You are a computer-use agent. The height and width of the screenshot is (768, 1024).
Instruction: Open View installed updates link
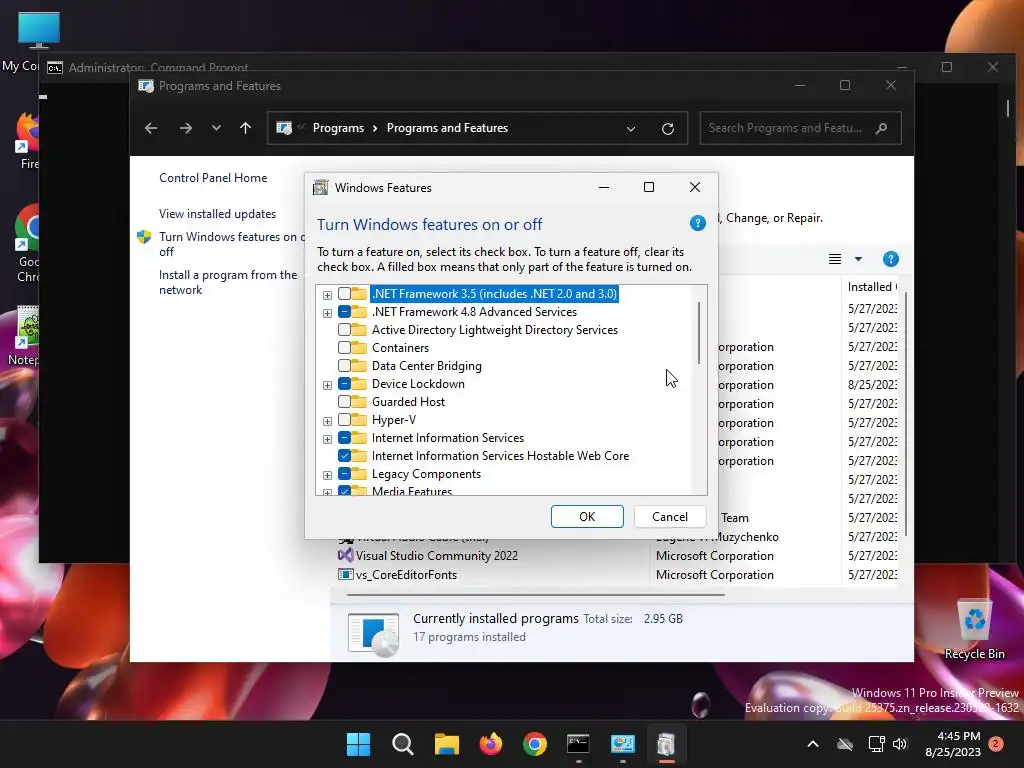tap(217, 214)
